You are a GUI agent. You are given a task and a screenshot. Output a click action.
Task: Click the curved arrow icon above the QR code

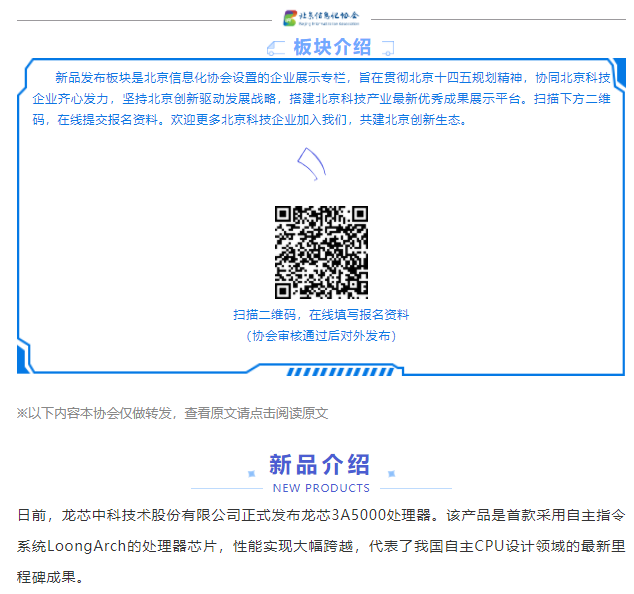click(x=312, y=164)
